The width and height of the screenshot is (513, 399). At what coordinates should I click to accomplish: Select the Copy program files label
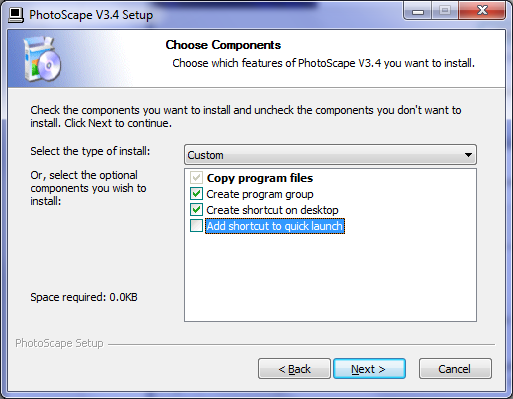click(x=260, y=178)
